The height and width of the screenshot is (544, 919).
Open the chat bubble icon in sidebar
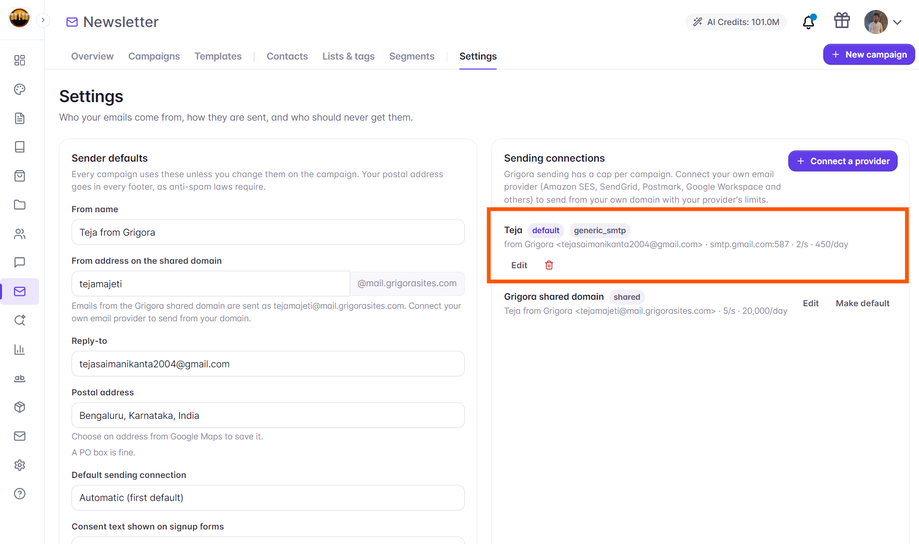point(19,263)
